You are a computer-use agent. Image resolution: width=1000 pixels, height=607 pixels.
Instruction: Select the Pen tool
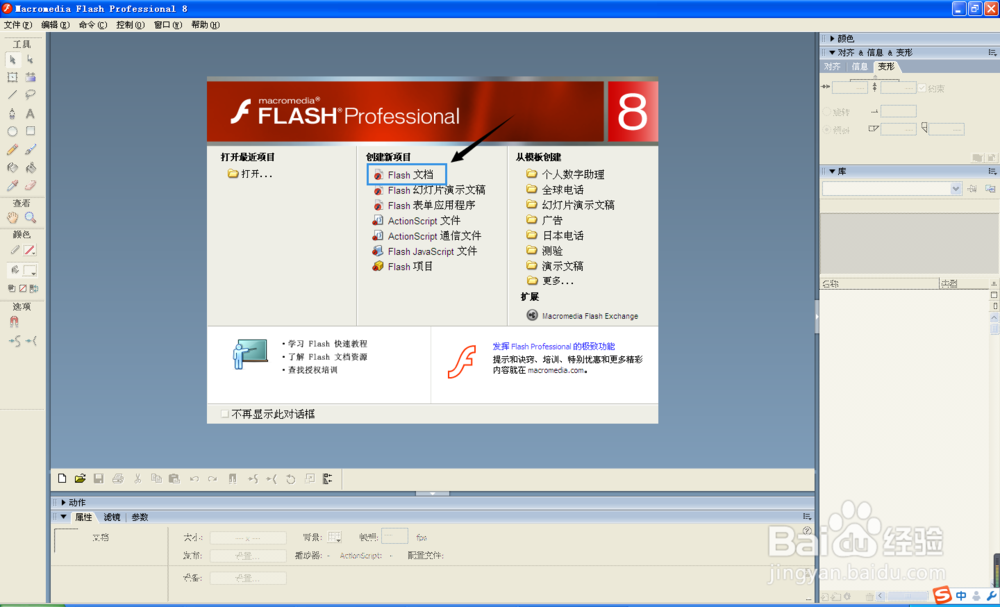click(x=13, y=113)
